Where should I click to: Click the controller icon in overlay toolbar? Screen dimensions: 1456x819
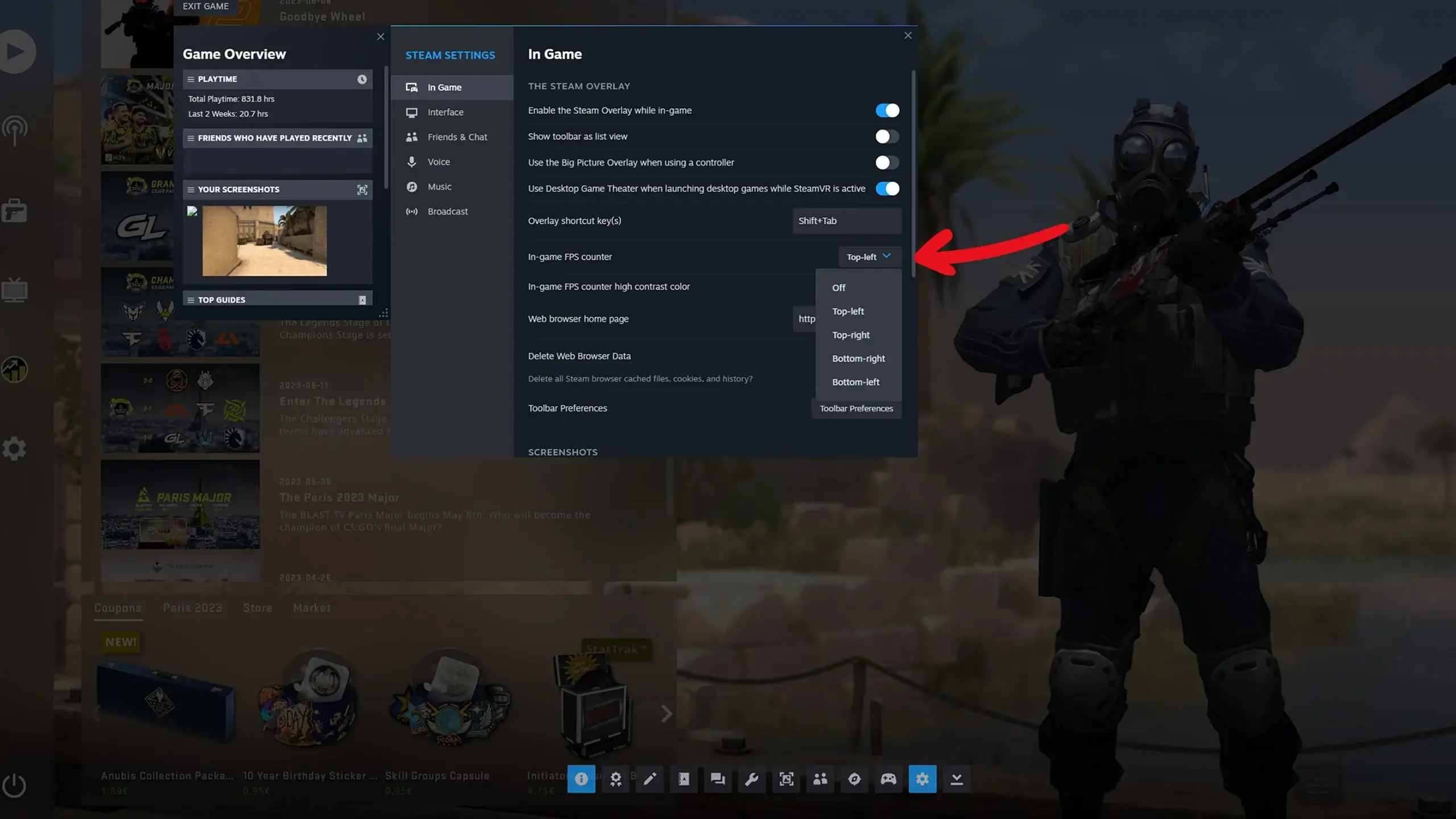[888, 779]
